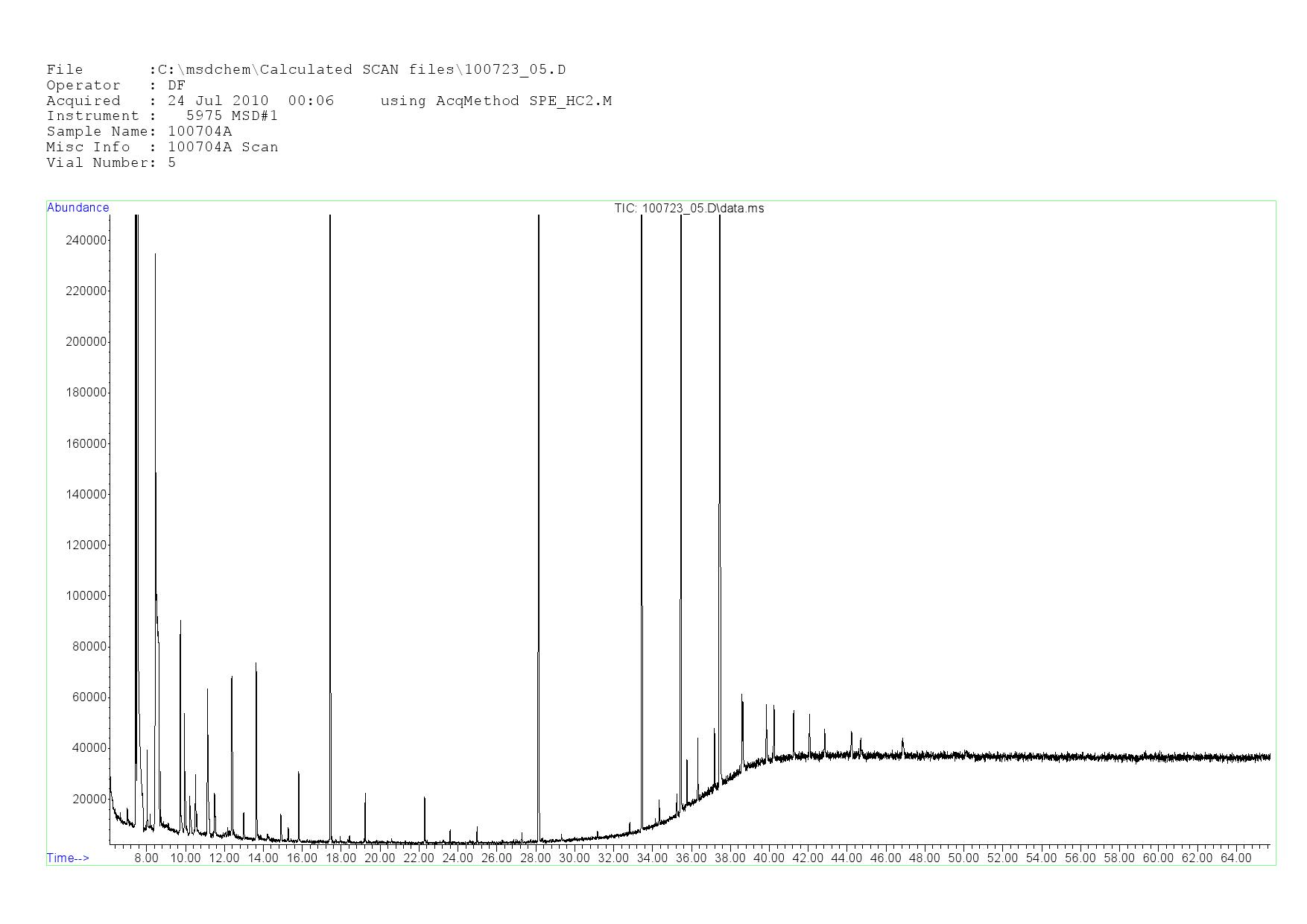Click the 20000 abundance tick label
1307x924 pixels.
[89, 800]
